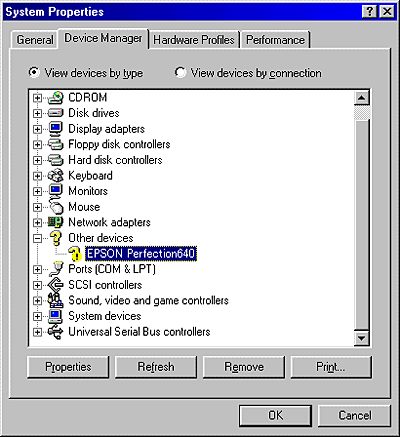Collapse the Other devices node
400x437 pixels.
[x=37, y=238]
